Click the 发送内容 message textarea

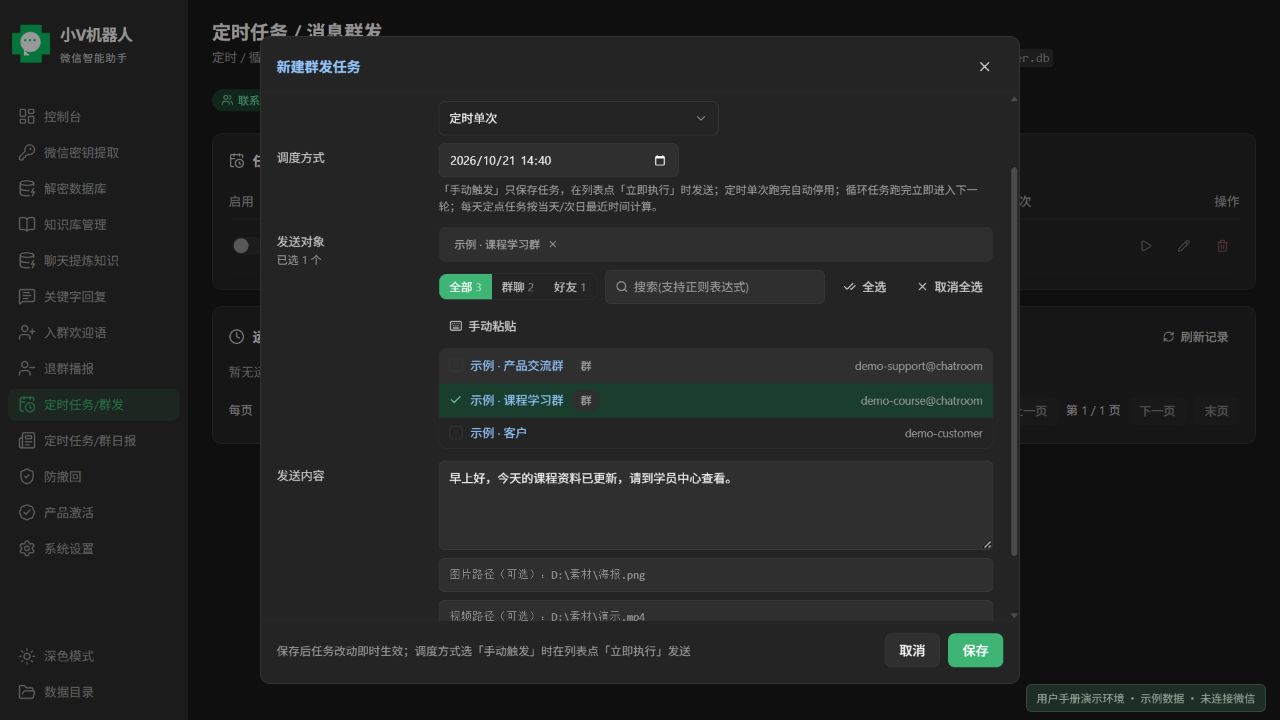(x=716, y=505)
